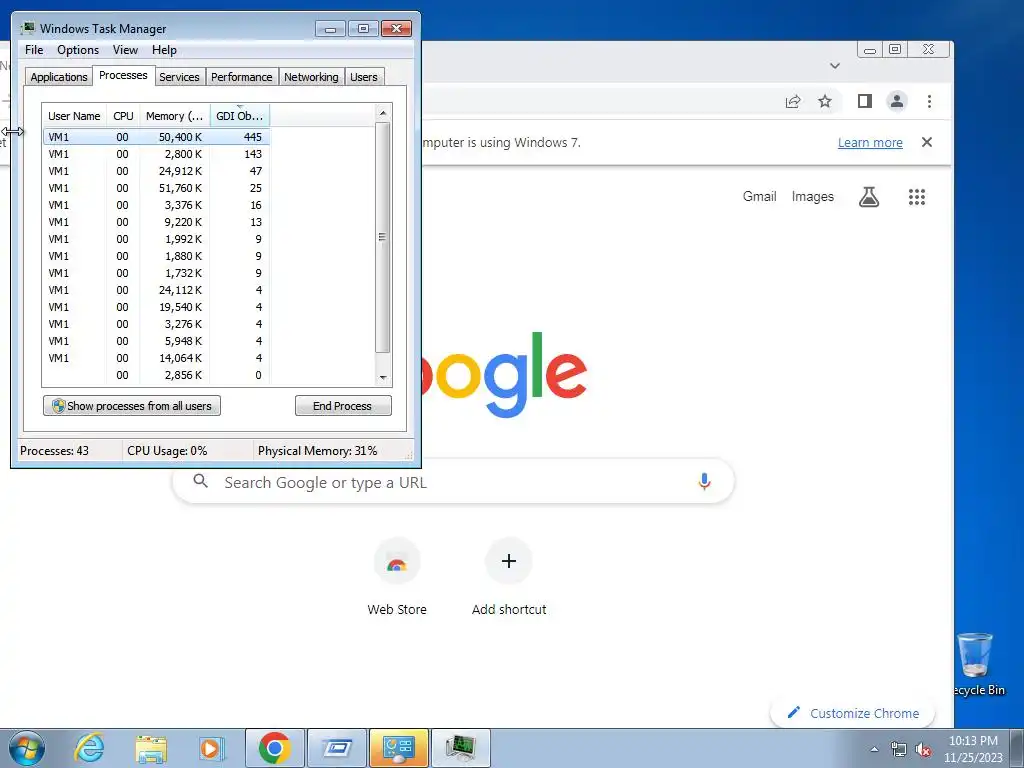The height and width of the screenshot is (768, 1024).
Task: Launch Internet Explorer from the taskbar
Action: (89, 748)
